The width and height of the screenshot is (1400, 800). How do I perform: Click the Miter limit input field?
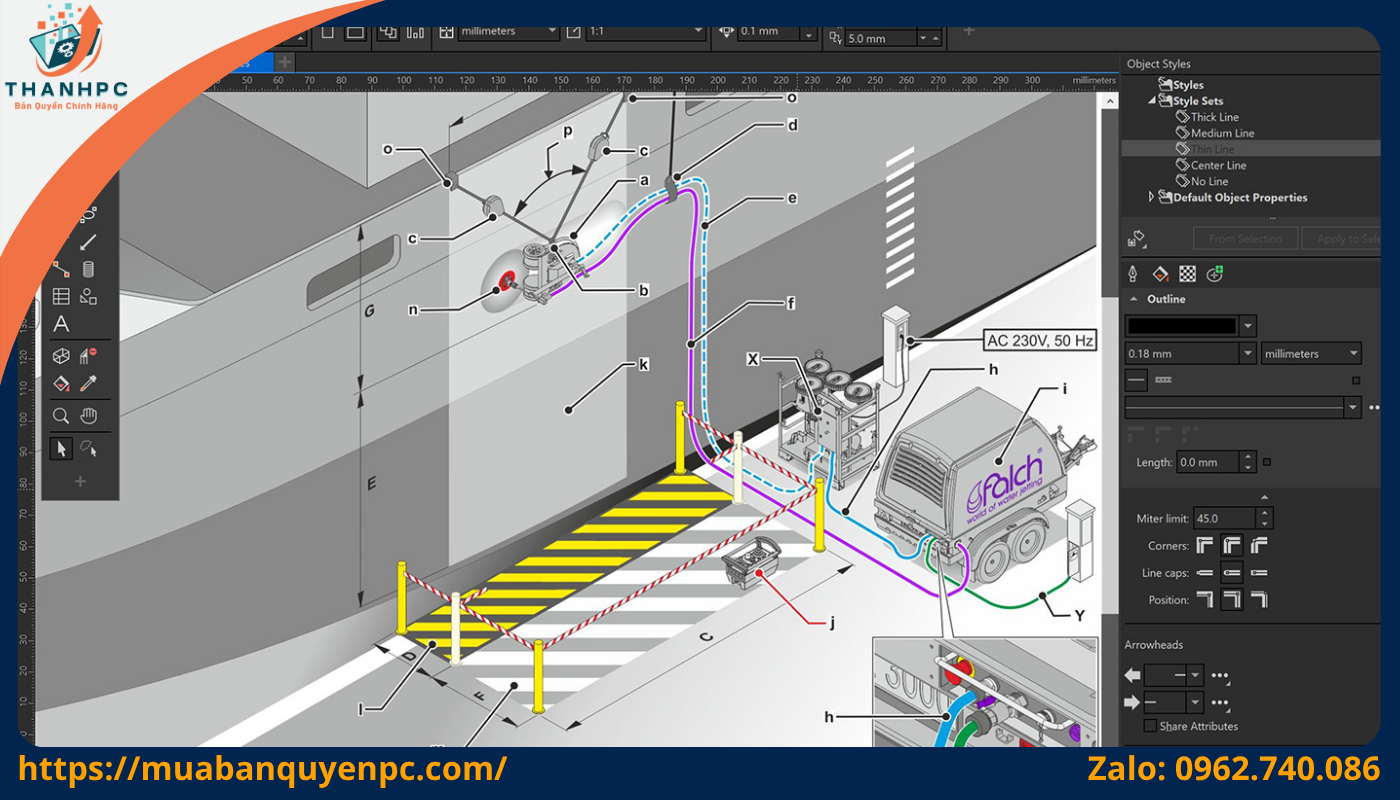point(1224,518)
